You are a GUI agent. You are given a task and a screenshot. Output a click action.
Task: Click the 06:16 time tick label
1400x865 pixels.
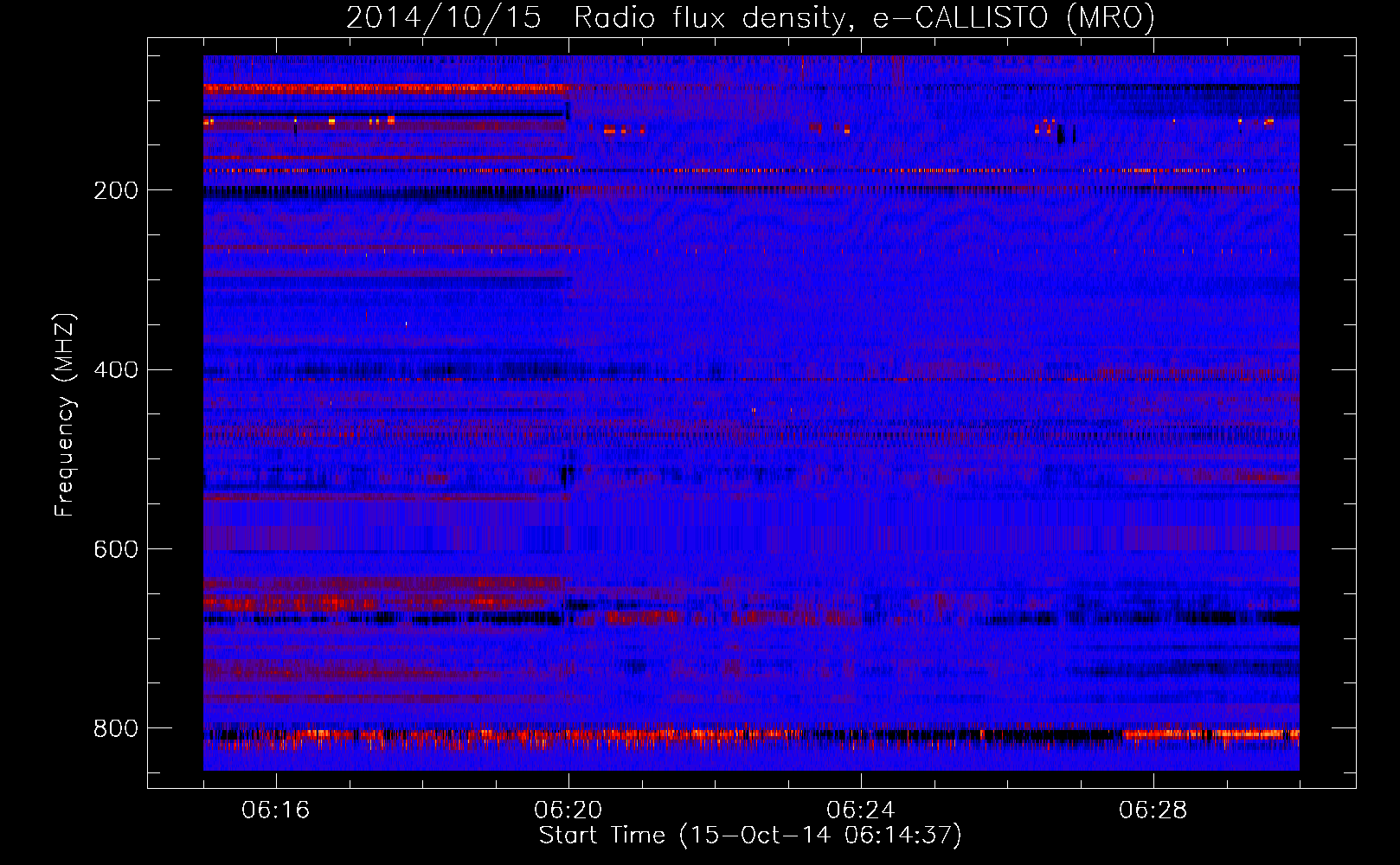pos(276,811)
